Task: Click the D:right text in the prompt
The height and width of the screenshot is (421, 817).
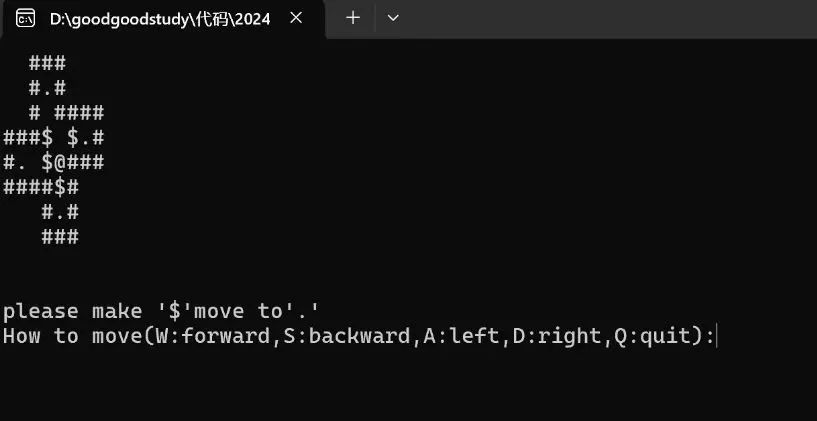Action: pyautogui.click(x=558, y=336)
